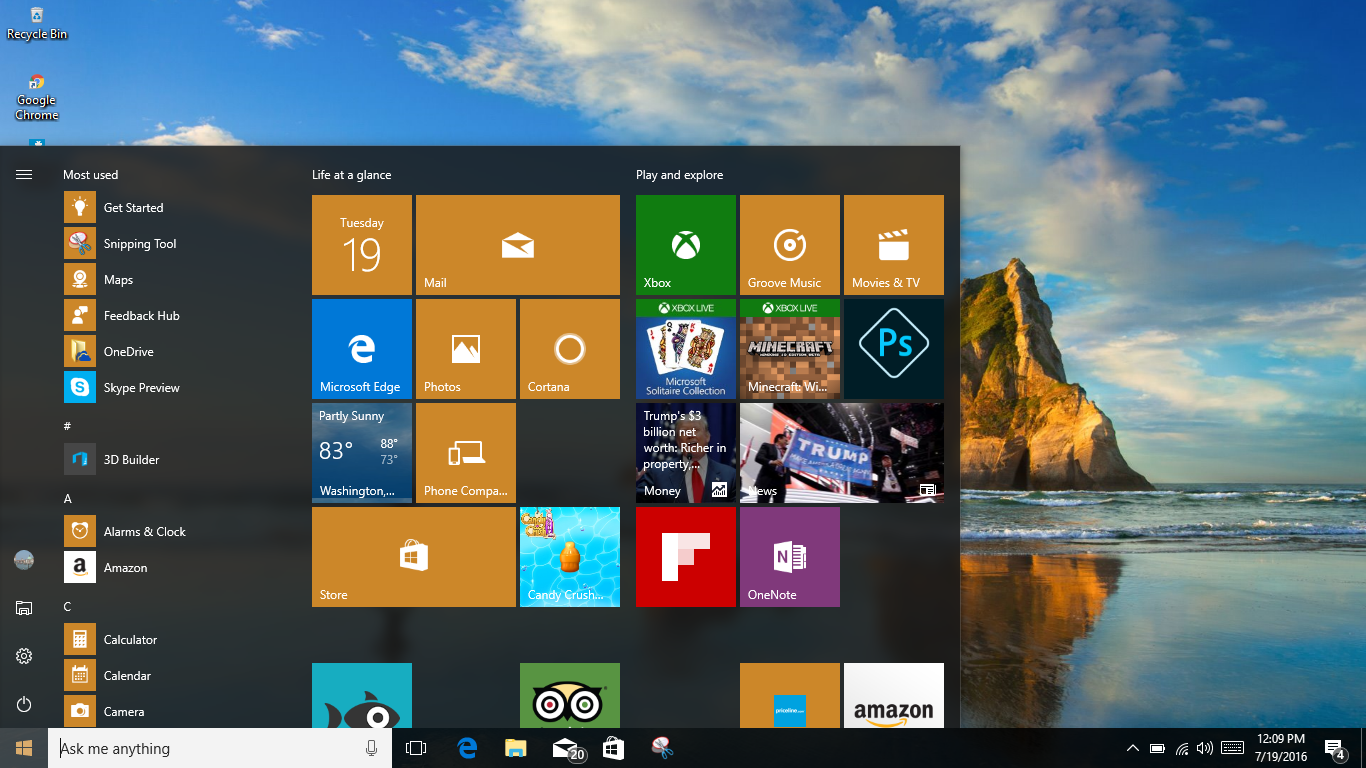This screenshot has width=1366, height=768.
Task: Open the Action Center notifications icon
Action: pos(1334,748)
